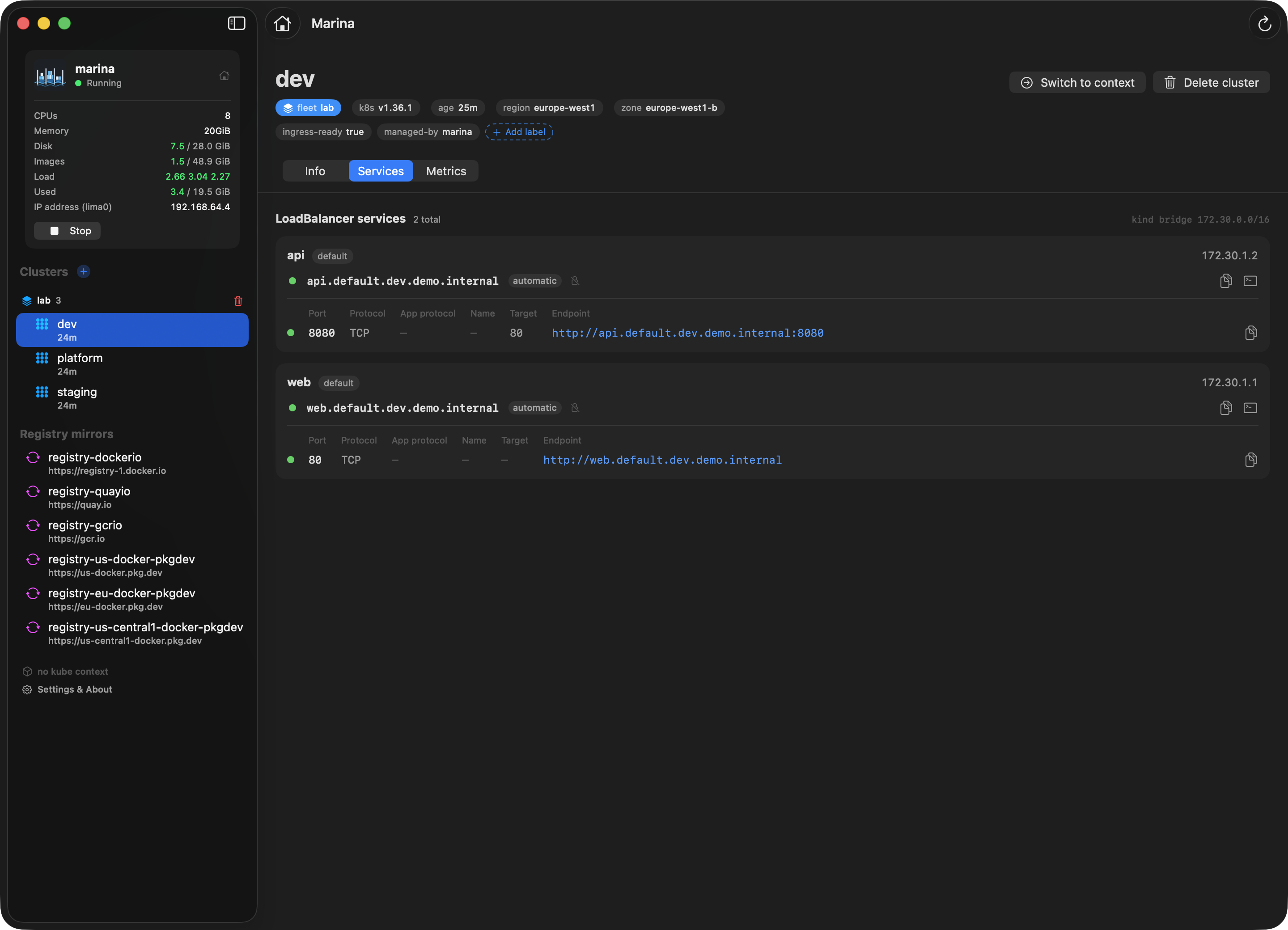The height and width of the screenshot is (930, 1288).
Task: Refresh using the top-right reload icon
Action: pos(1264,23)
